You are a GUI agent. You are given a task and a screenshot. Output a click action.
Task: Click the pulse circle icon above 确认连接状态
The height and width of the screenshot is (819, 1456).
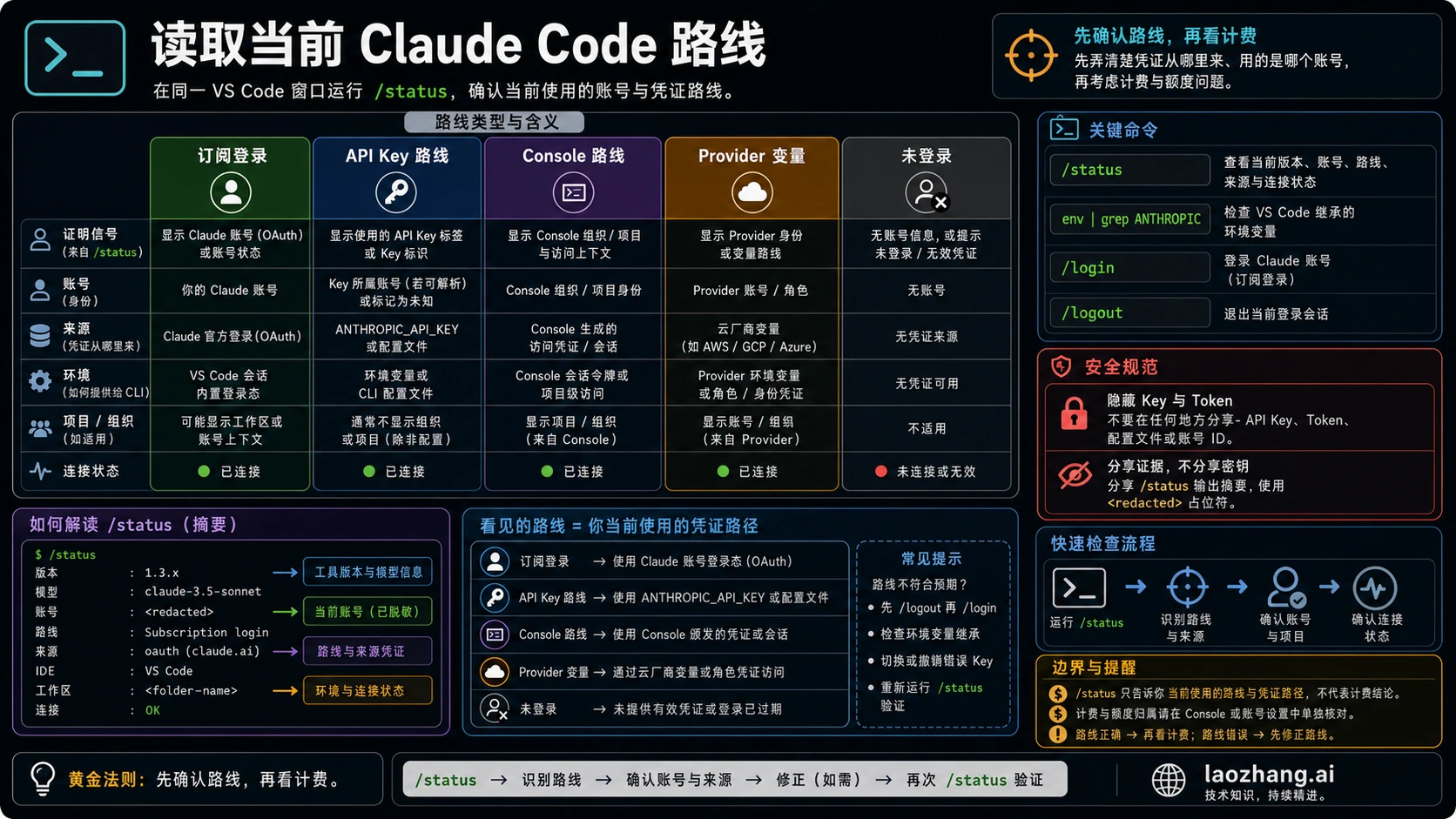(1375, 589)
